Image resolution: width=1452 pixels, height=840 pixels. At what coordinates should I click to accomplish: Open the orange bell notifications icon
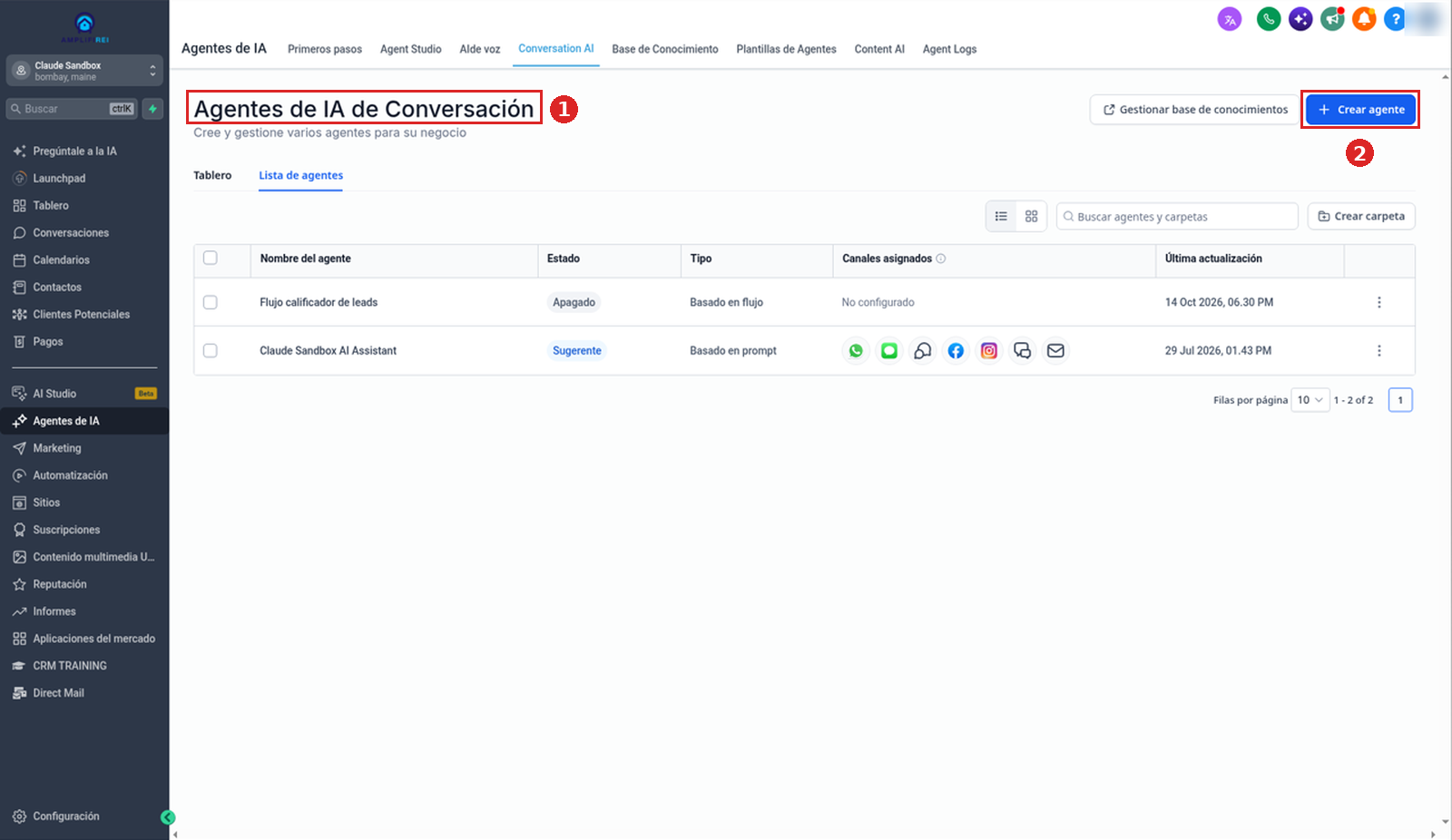coord(1364,19)
